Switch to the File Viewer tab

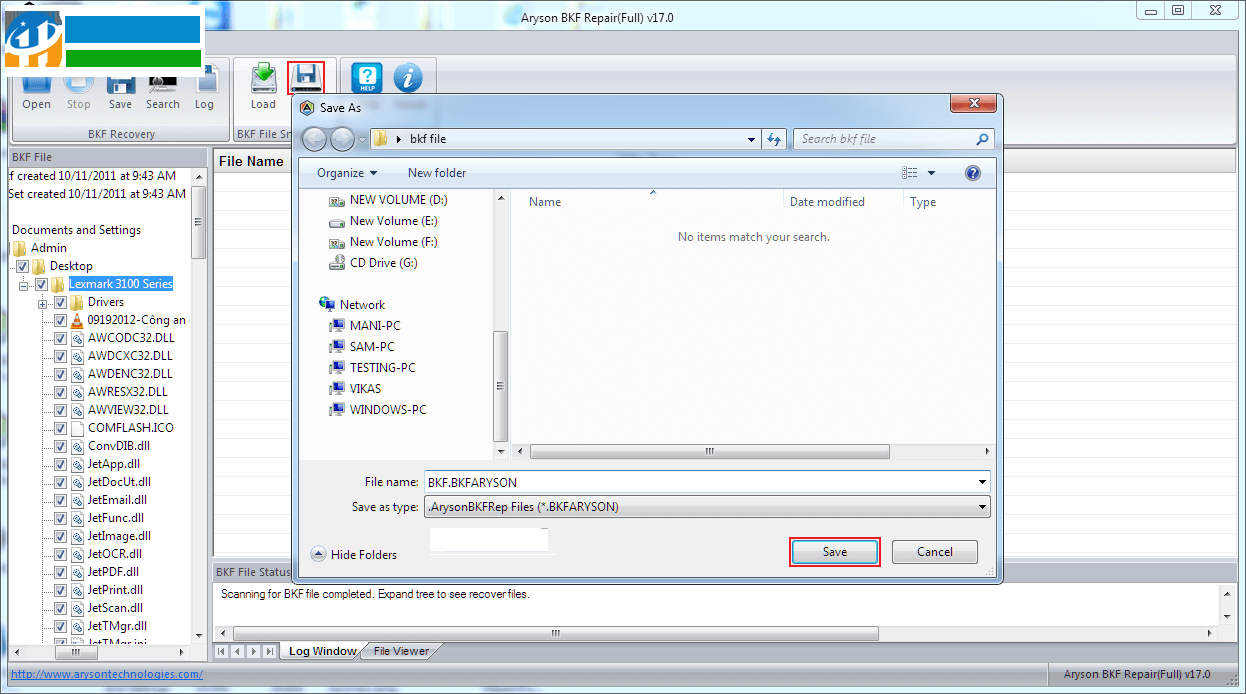pos(399,650)
